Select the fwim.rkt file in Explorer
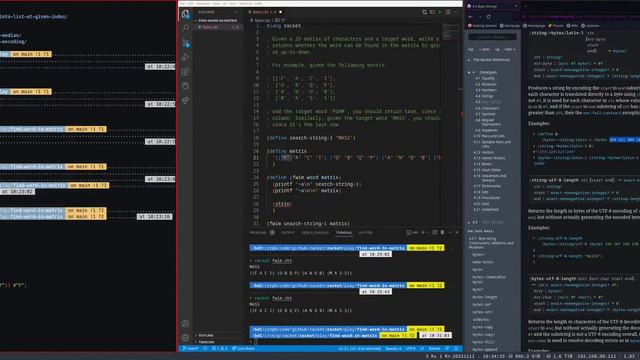 (x=219, y=27)
